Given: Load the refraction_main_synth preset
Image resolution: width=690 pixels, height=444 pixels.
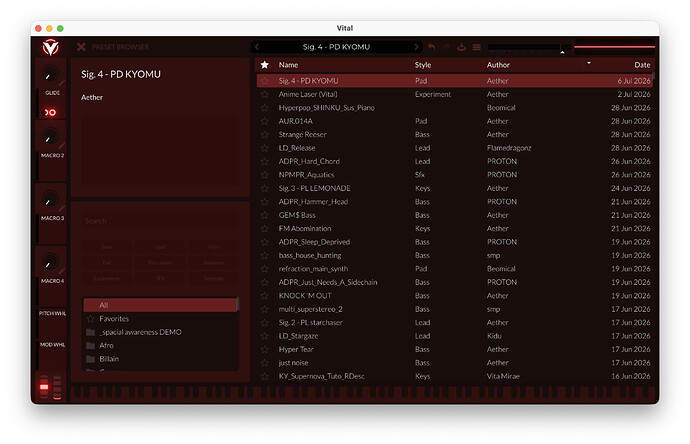Looking at the screenshot, I should coord(455,269).
